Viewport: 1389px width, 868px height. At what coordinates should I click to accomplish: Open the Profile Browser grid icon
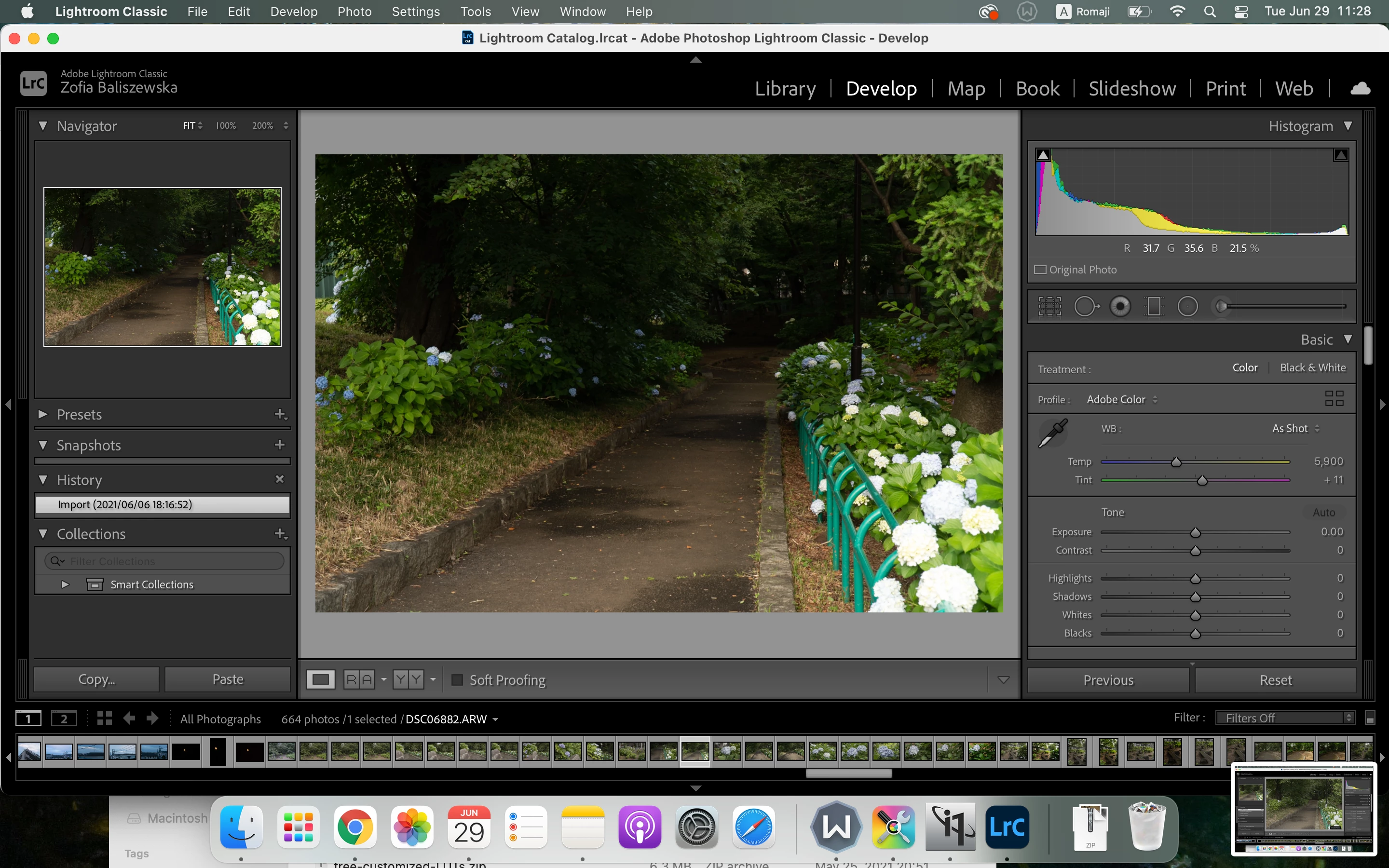tap(1334, 398)
